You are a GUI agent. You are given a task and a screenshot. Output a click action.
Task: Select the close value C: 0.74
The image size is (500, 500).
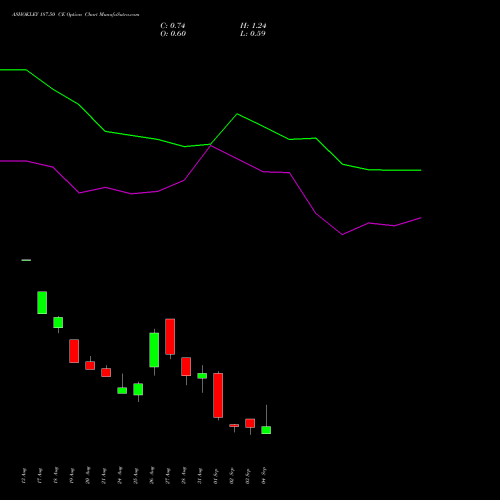tap(173, 26)
